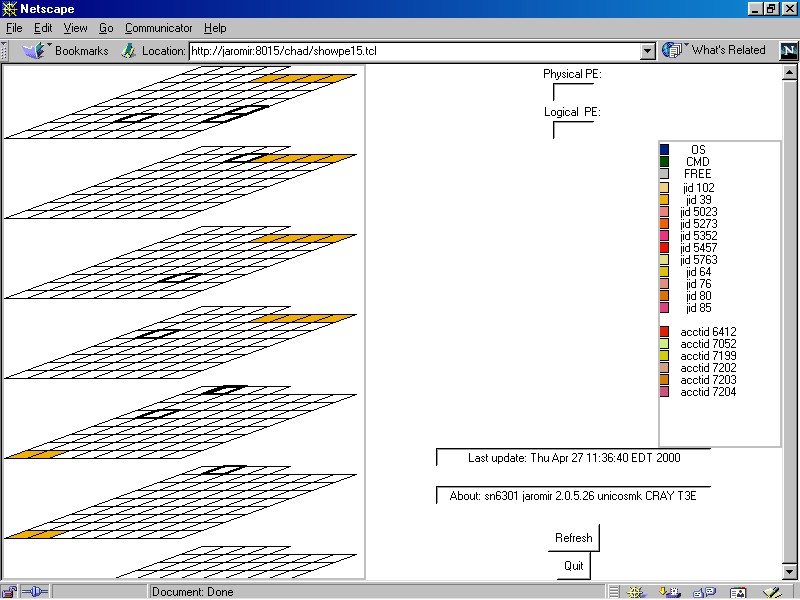Click the FREE gray swatch

(664, 173)
